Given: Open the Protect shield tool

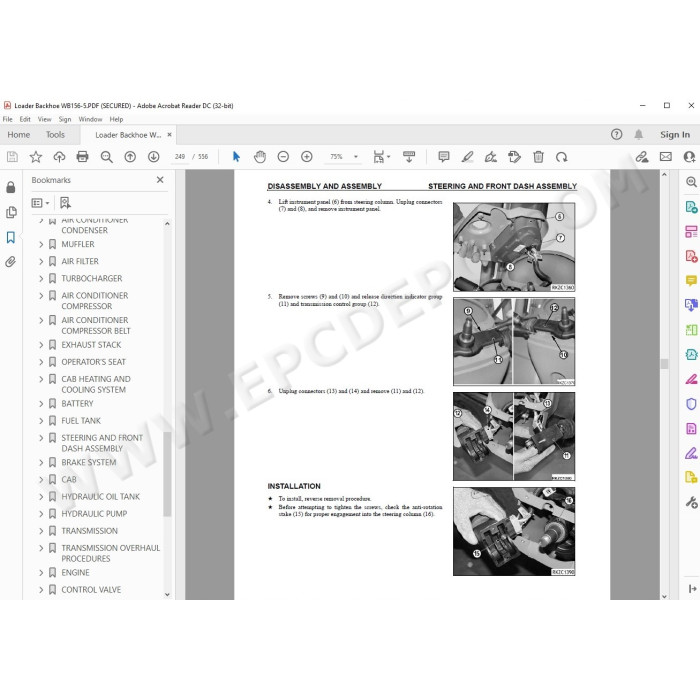Looking at the screenshot, I should tap(691, 404).
